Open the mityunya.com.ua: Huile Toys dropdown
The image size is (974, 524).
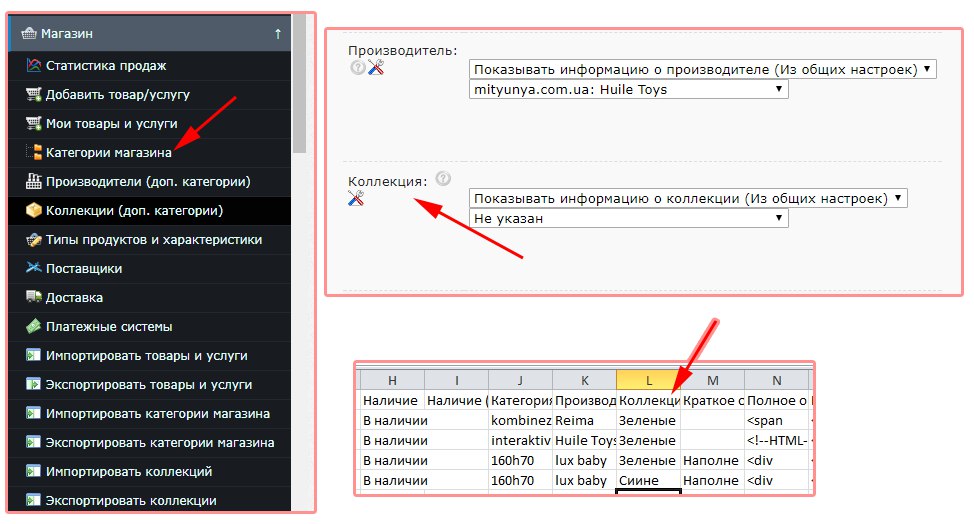pyautogui.click(x=628, y=90)
